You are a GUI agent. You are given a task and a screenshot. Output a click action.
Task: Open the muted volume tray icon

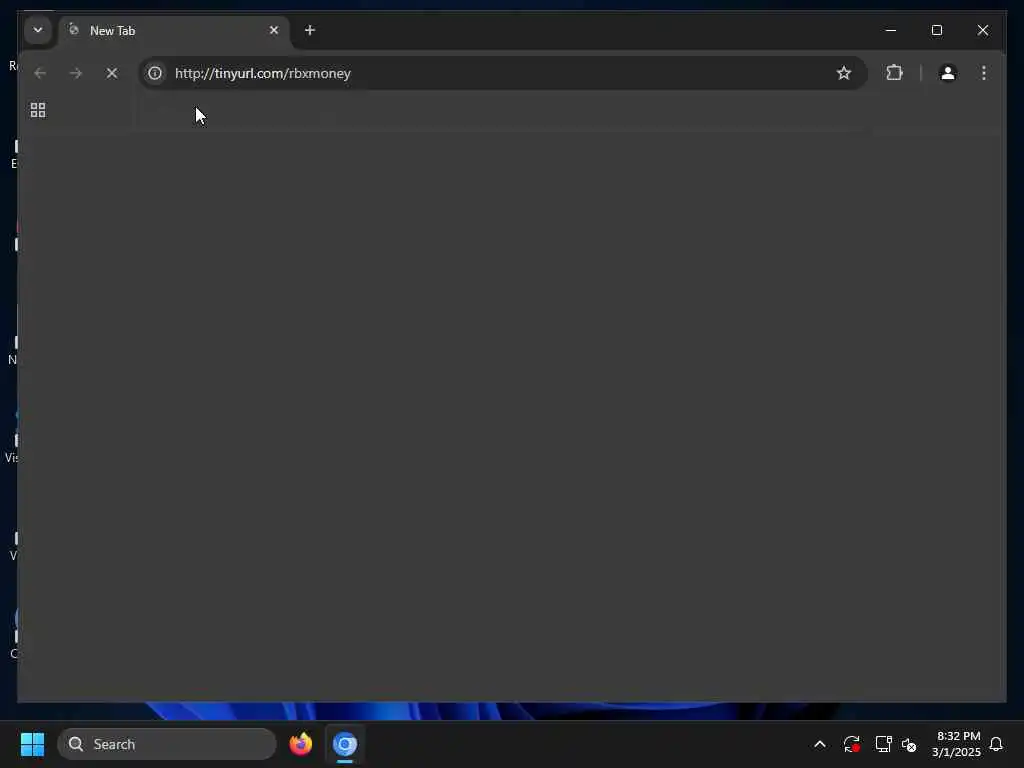pos(909,744)
